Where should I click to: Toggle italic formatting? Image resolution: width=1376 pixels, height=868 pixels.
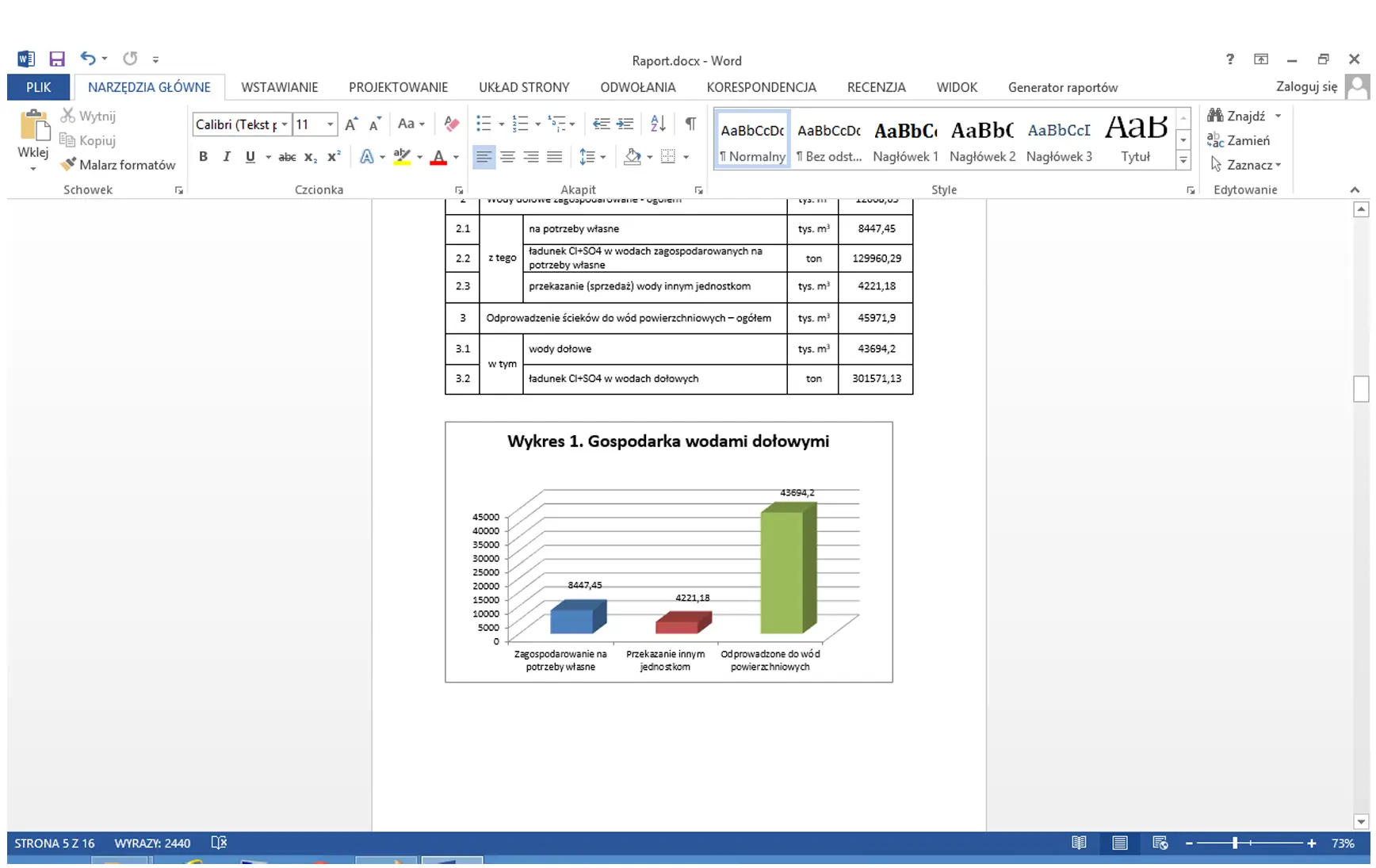pyautogui.click(x=227, y=157)
